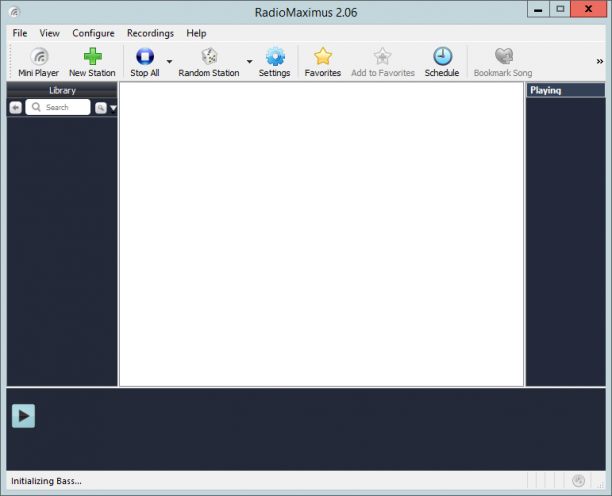This screenshot has height=496, width=612.
Task: Open the View menu
Action: pos(50,33)
